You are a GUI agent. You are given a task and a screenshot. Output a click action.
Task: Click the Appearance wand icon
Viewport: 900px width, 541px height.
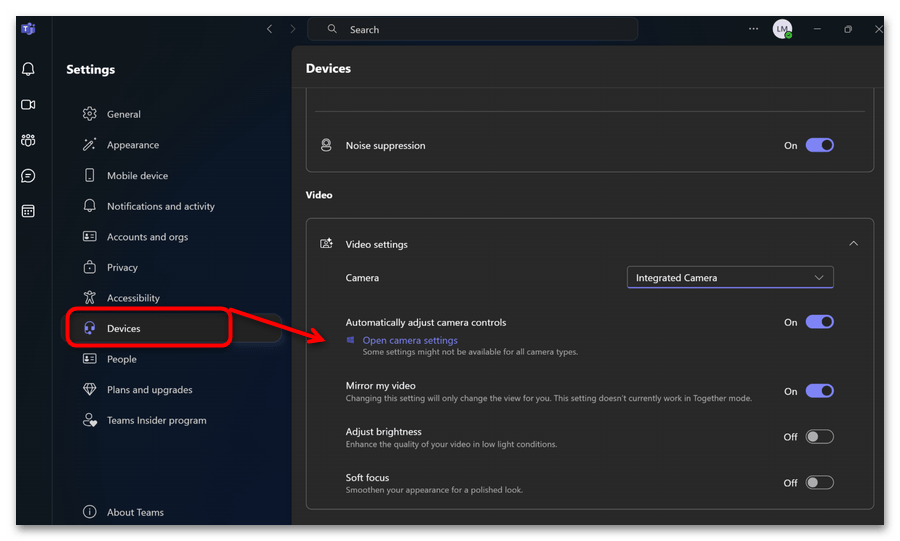(x=90, y=145)
